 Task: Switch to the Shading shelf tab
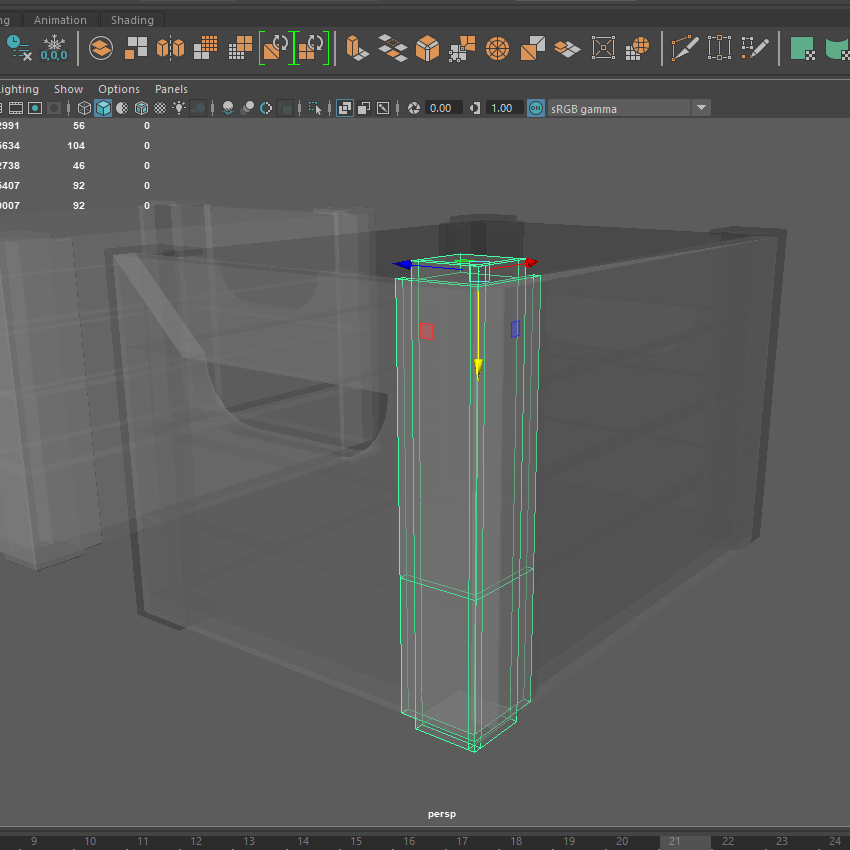click(132, 20)
